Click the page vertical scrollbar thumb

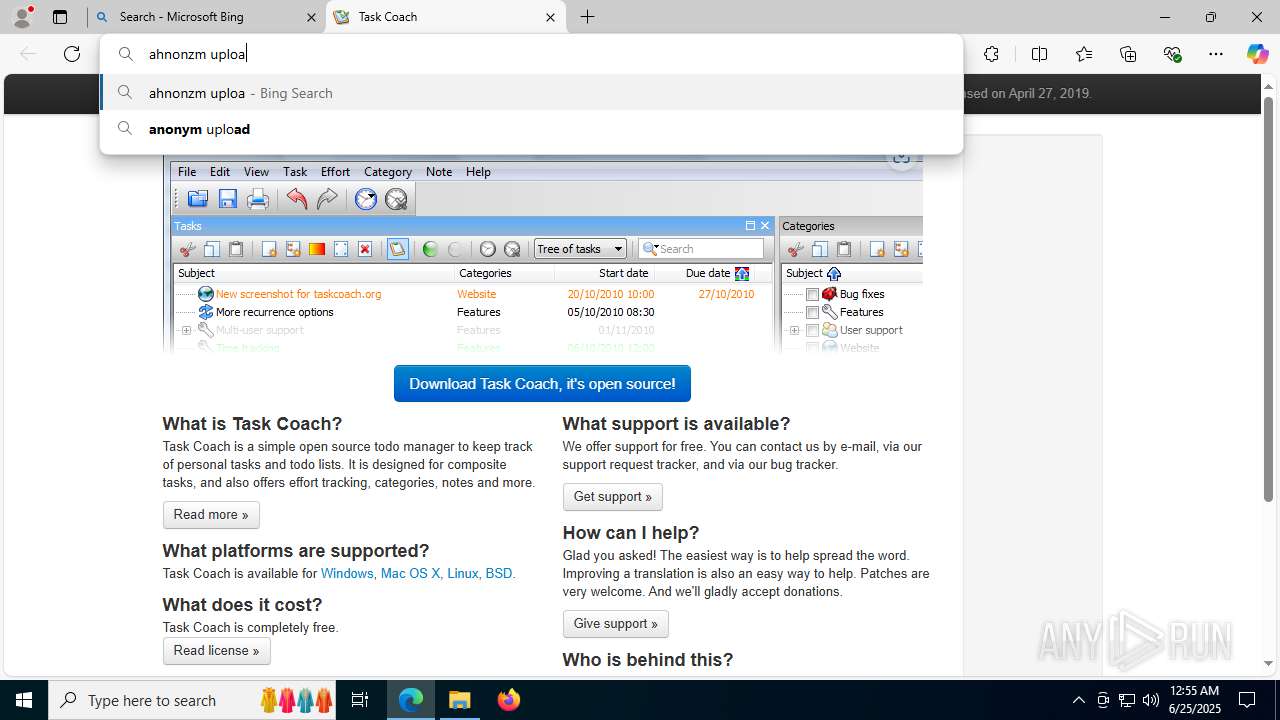click(1269, 300)
